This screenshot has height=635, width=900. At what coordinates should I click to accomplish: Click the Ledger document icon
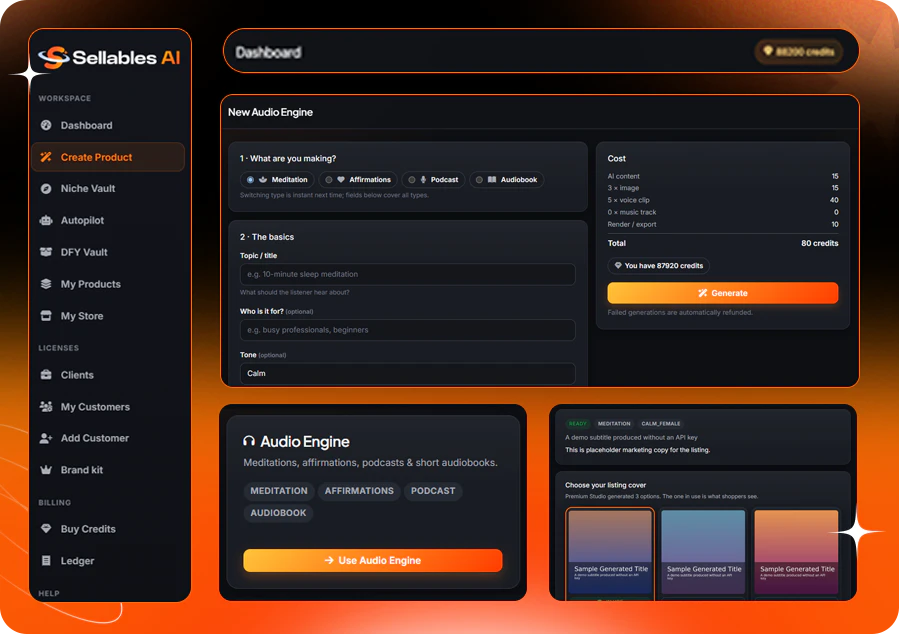[x=46, y=561]
